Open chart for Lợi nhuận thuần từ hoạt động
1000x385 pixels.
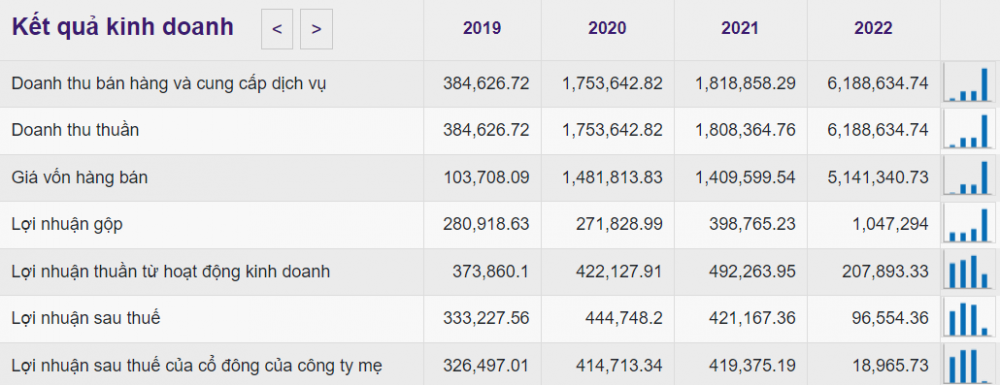969,272
